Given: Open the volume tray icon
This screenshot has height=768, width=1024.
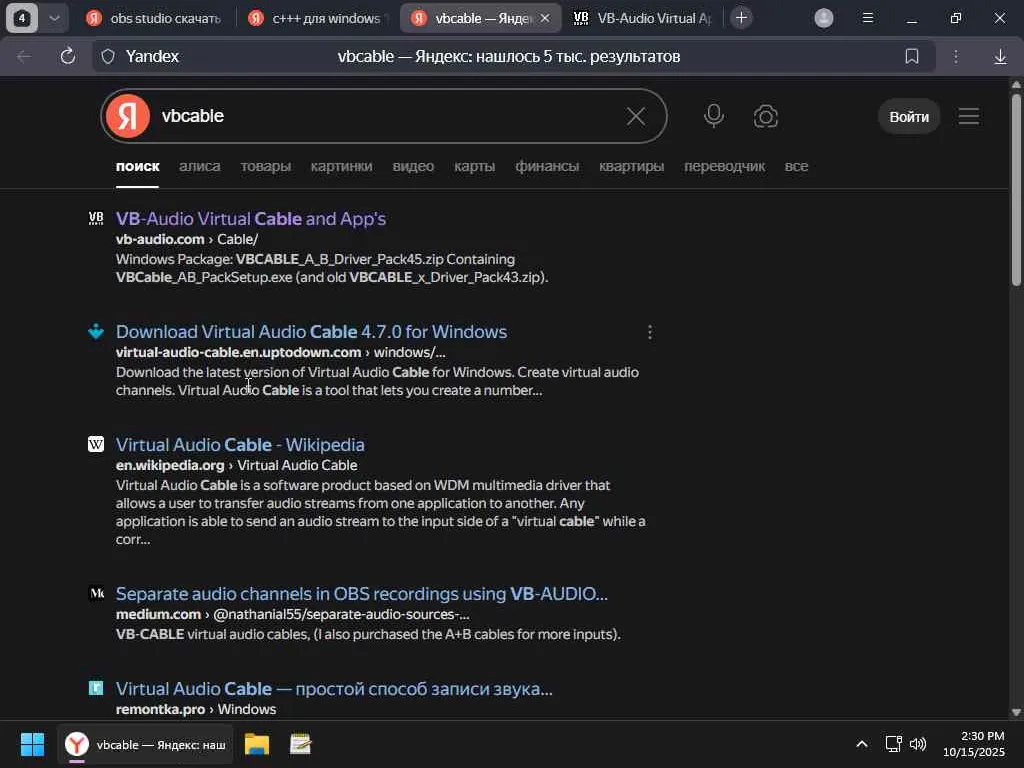Looking at the screenshot, I should 918,744.
